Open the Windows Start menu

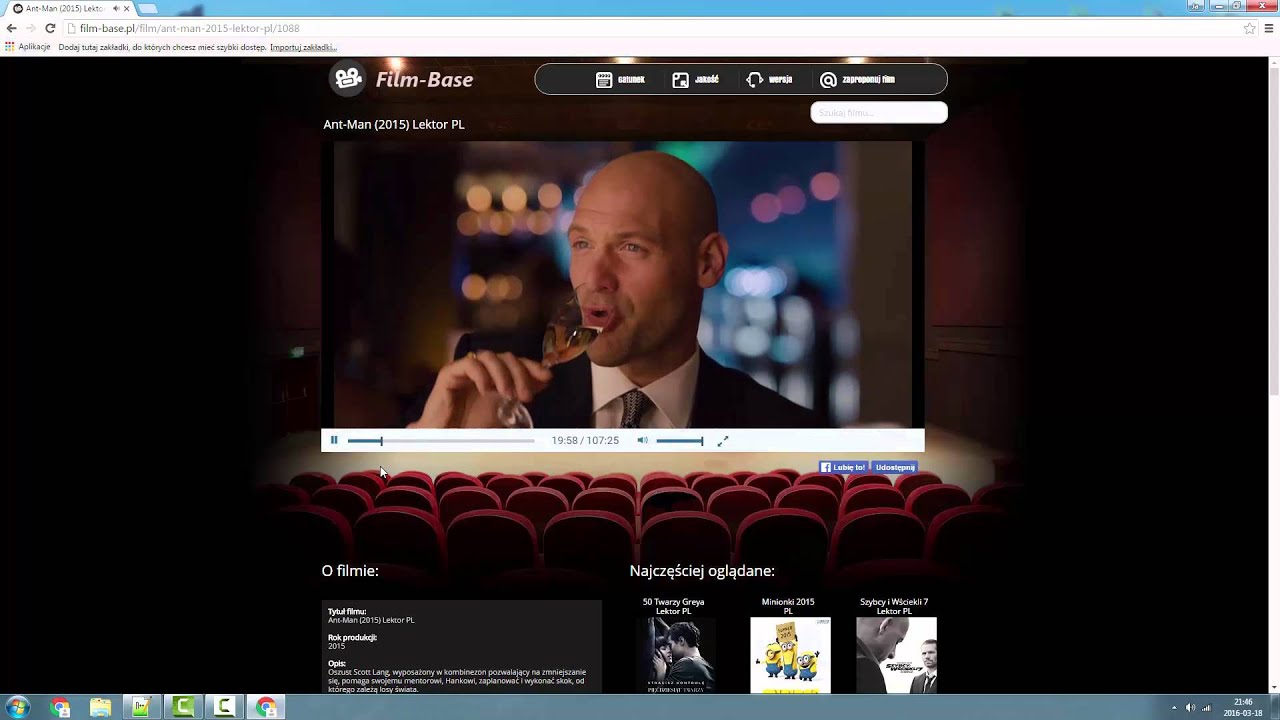[x=18, y=707]
